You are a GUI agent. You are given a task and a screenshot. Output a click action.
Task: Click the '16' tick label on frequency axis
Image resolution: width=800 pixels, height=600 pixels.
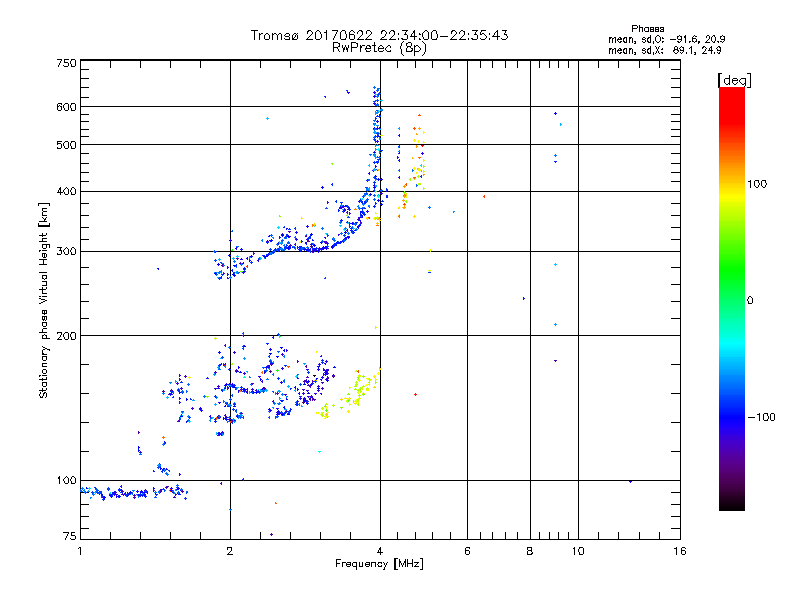pos(679,552)
